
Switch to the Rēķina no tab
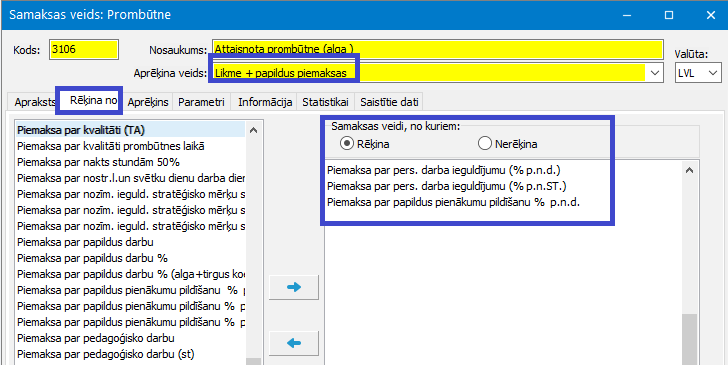(x=93, y=100)
